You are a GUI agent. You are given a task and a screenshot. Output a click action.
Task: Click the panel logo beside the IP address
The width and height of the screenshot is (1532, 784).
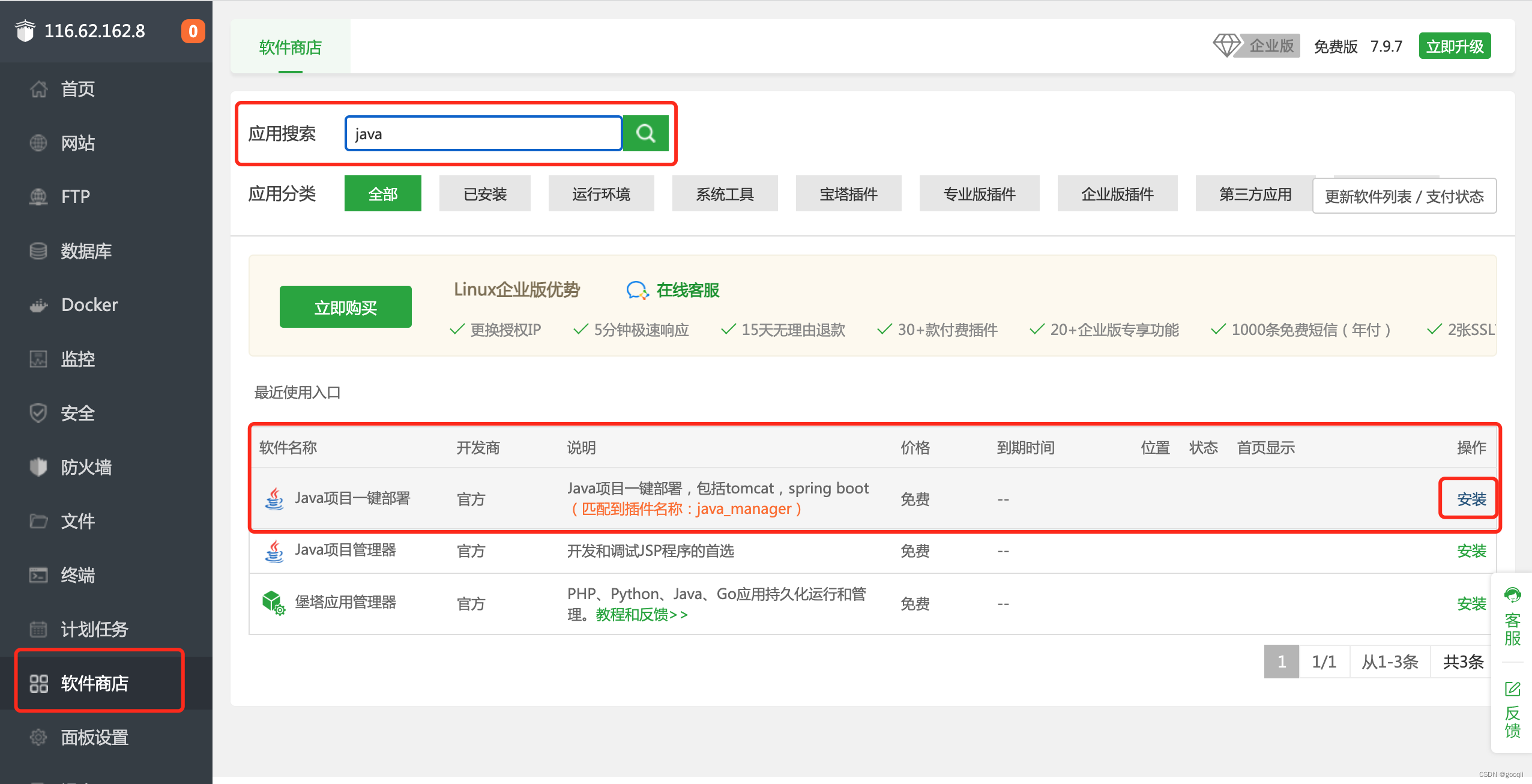point(25,31)
